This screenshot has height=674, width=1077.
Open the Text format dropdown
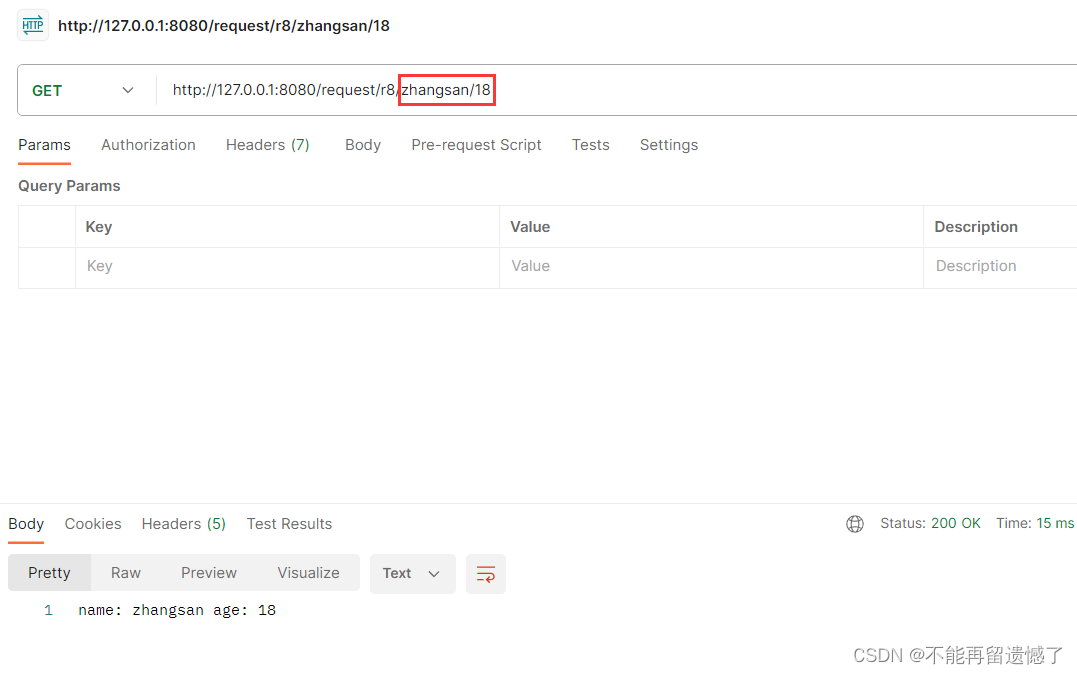coord(412,574)
